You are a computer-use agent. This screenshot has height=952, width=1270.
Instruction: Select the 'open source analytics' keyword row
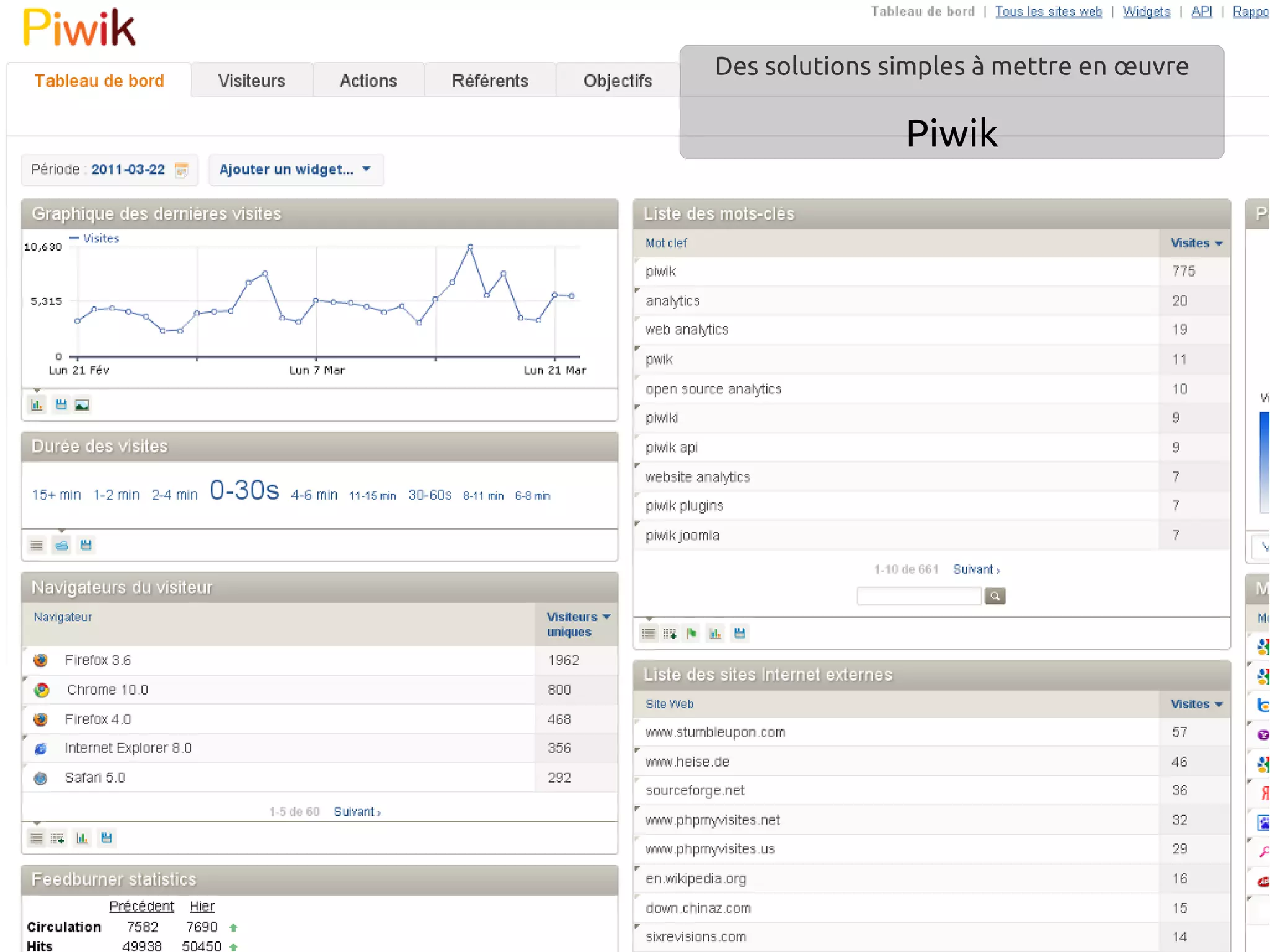click(x=931, y=389)
